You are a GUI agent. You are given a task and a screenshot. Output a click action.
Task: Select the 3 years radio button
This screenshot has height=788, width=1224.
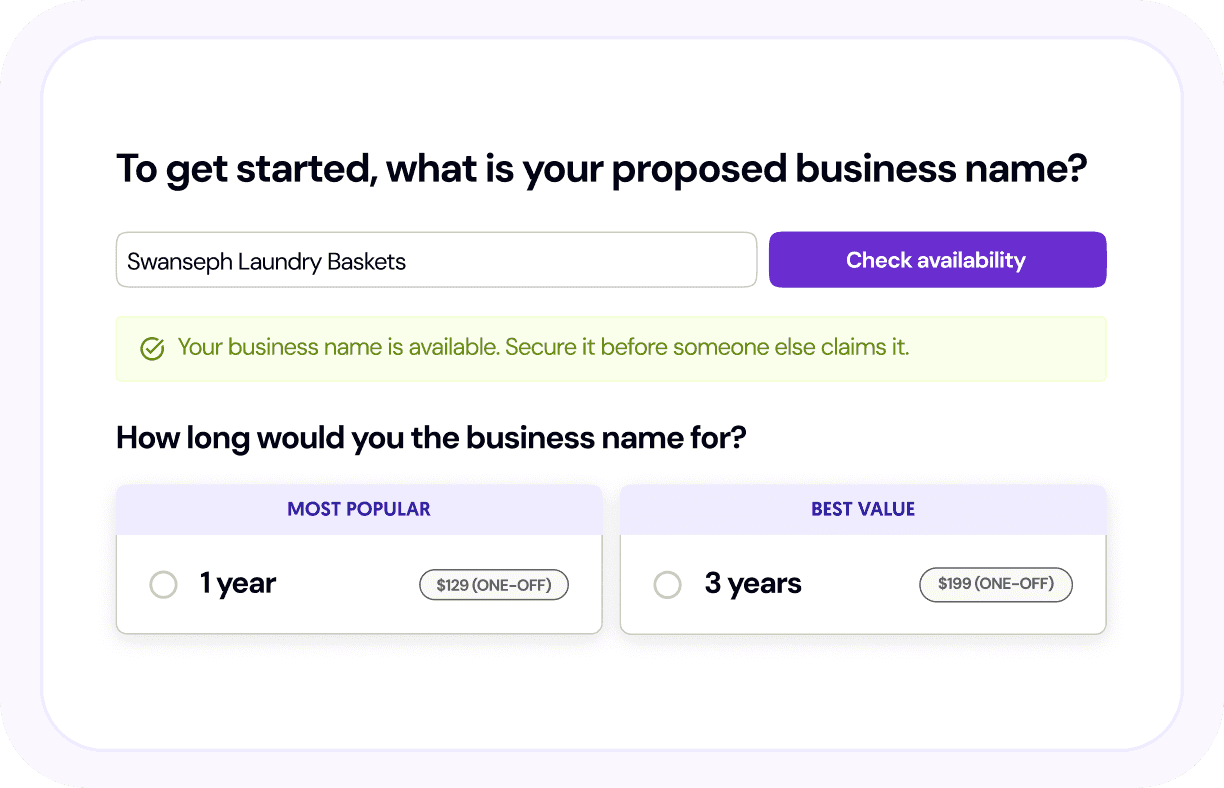point(667,585)
